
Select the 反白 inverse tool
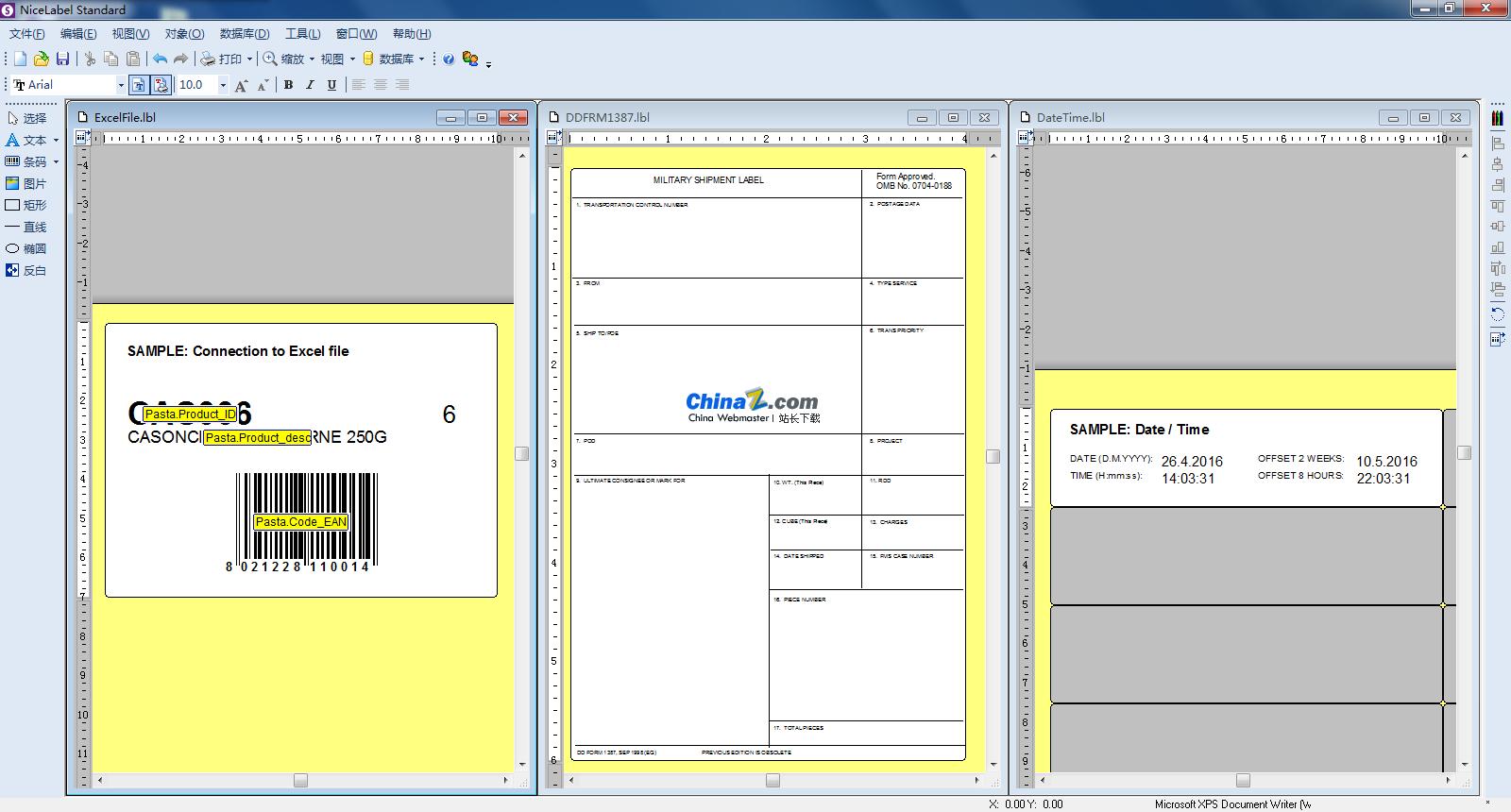click(x=26, y=270)
